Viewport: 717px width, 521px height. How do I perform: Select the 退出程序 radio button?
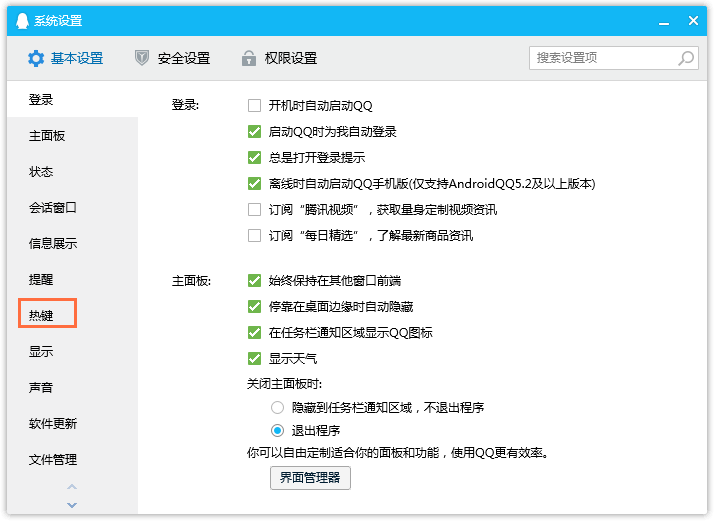(278, 430)
